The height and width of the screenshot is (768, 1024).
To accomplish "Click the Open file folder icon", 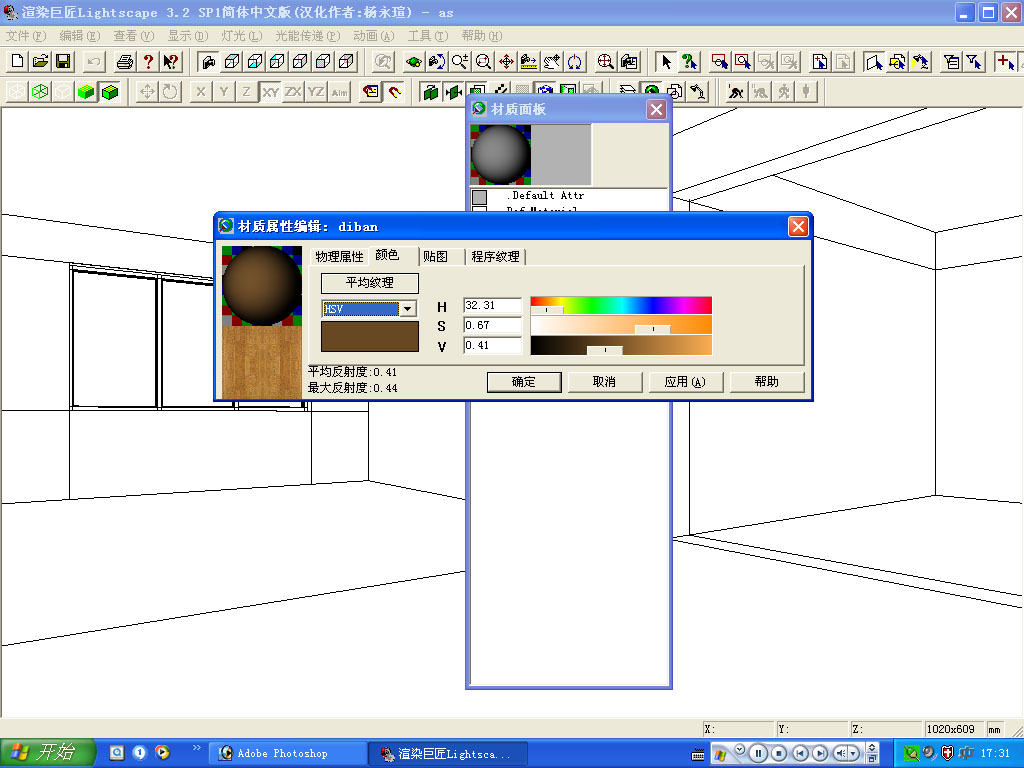I will [40, 62].
